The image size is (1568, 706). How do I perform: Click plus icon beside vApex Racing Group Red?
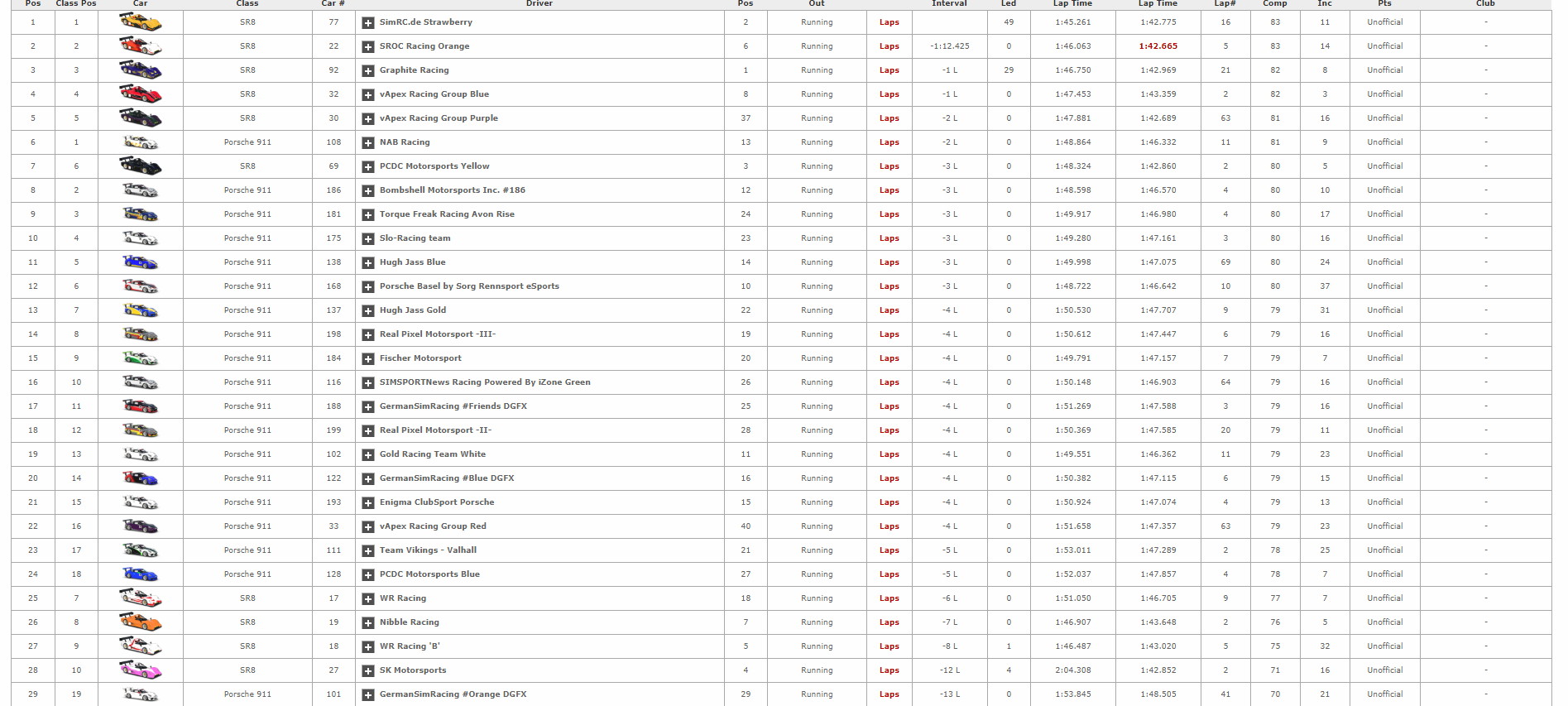(x=368, y=527)
